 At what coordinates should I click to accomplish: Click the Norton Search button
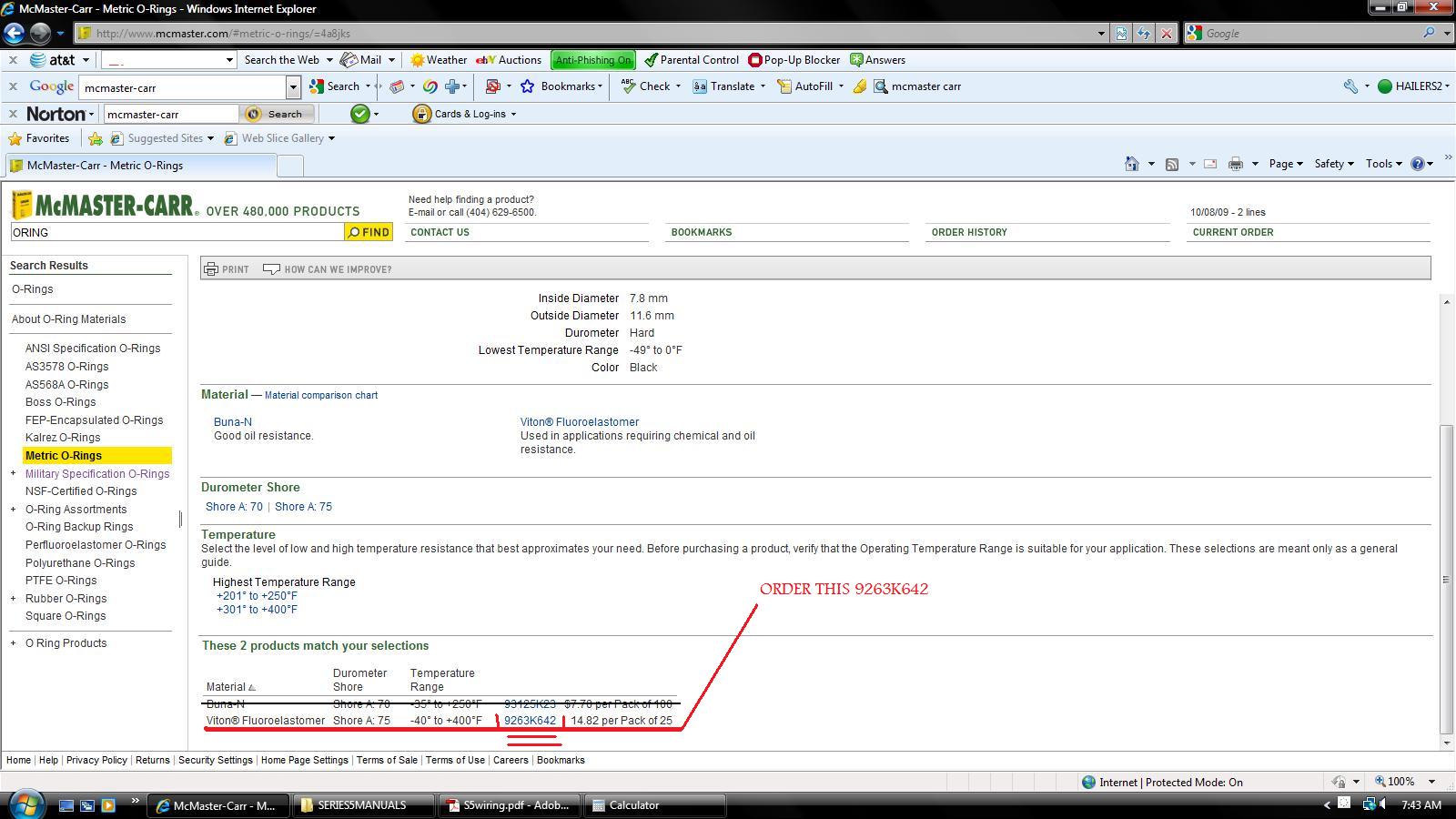pyautogui.click(x=277, y=114)
